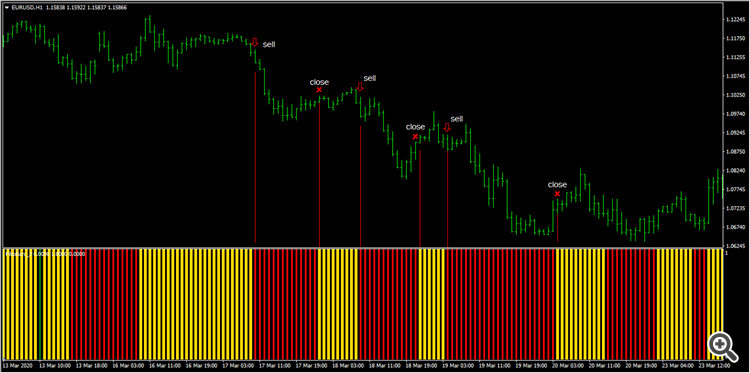Click the EURUSD,H1 symbol title text
The height and width of the screenshot is (373, 750).
(27, 8)
